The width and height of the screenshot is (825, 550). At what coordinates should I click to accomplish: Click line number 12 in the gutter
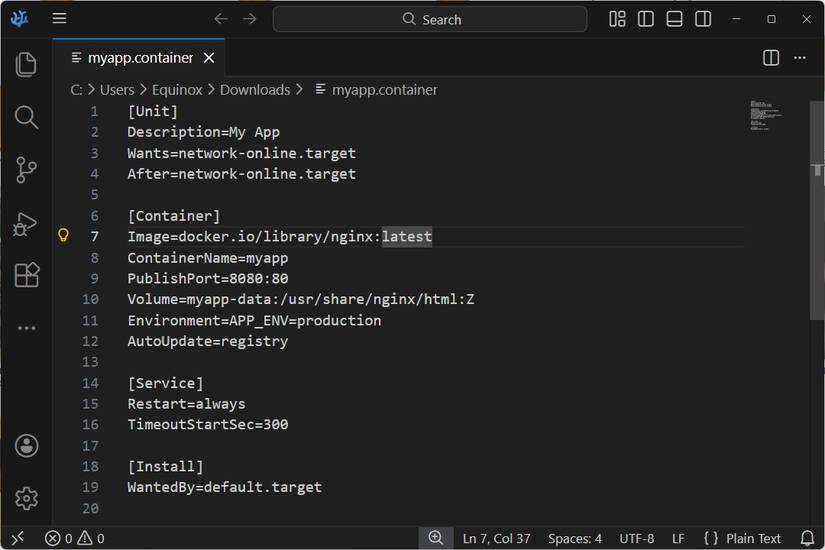[x=90, y=341]
